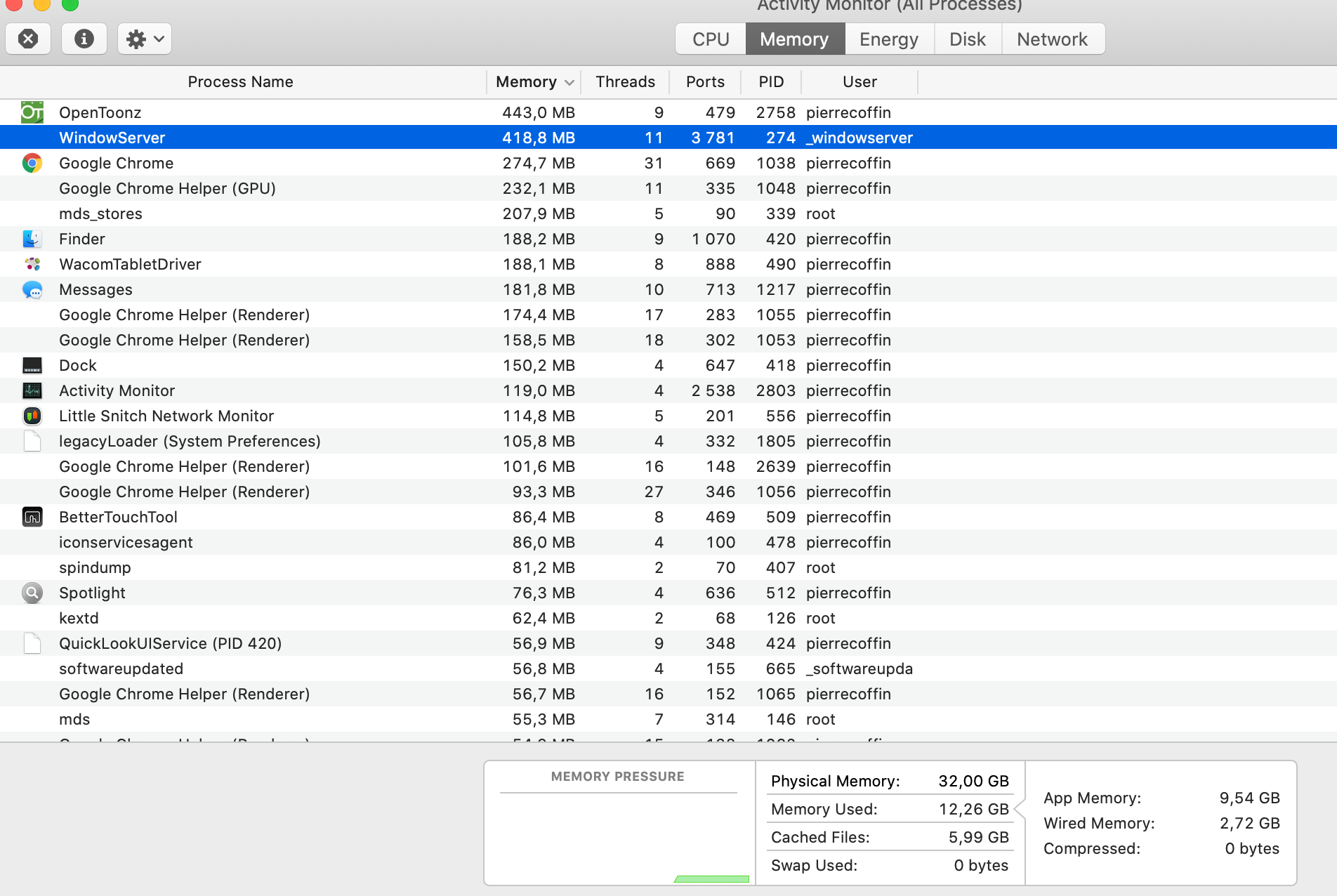Viewport: 1337px width, 896px height.
Task: Click the Google Chrome icon
Action: click(x=32, y=163)
